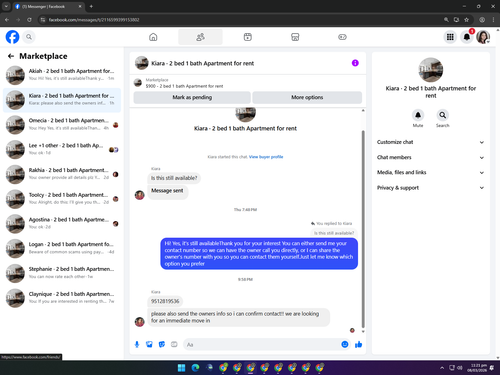Open Windows Start menu

click(x=181, y=368)
